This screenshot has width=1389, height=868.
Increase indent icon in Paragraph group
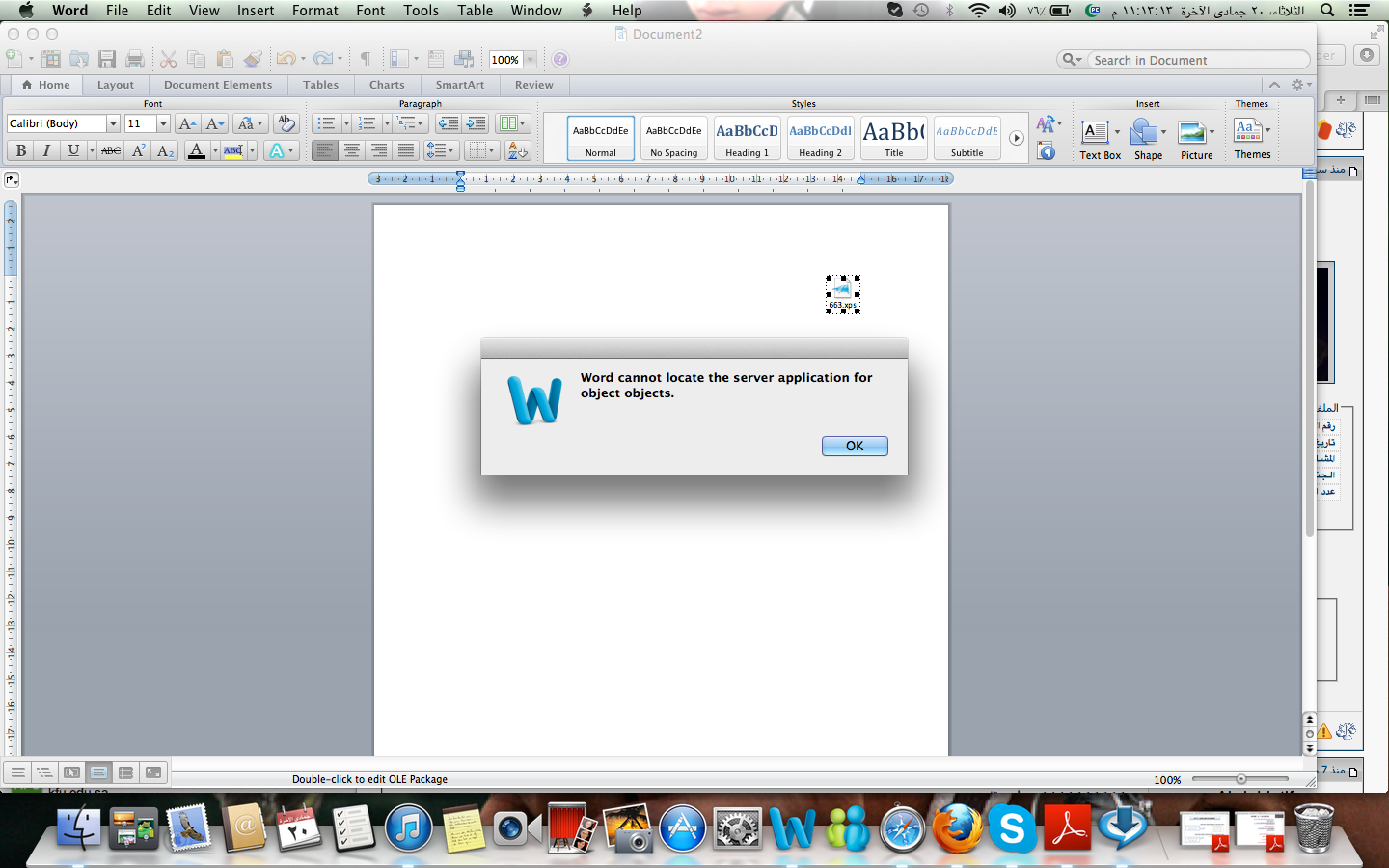[476, 123]
